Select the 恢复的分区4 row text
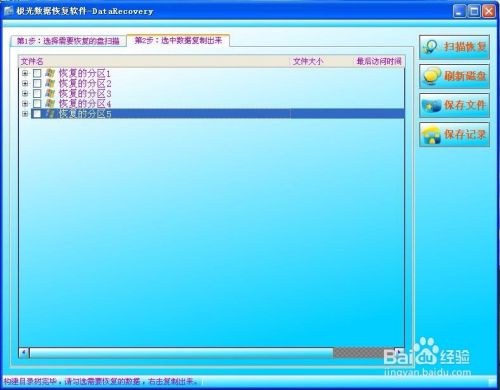This screenshot has width=500, height=390. click(85, 103)
